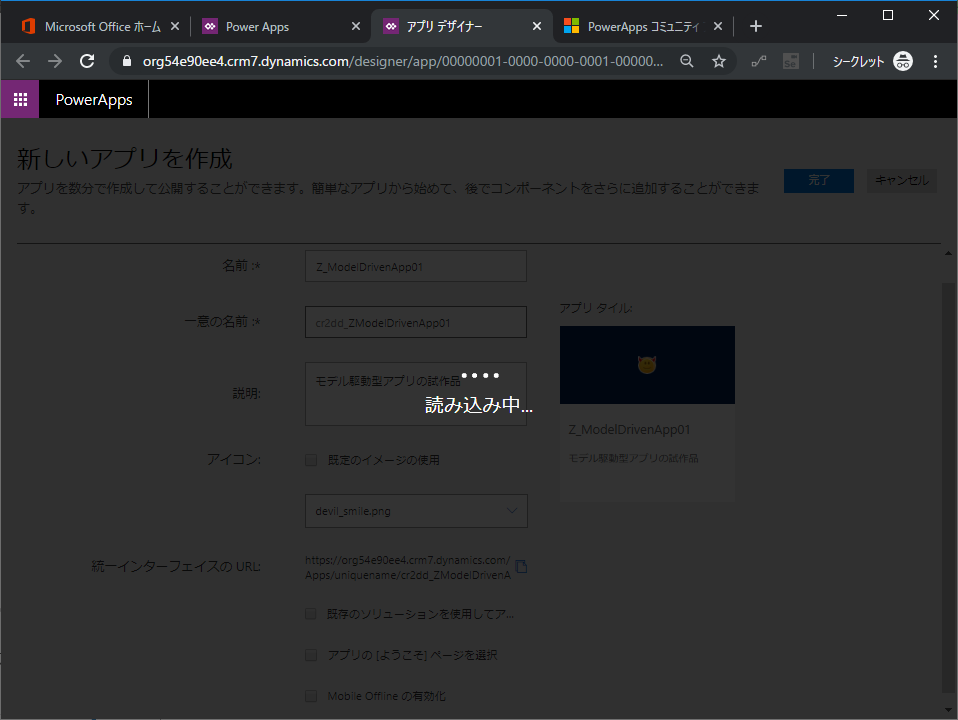Toggle 既定のイメージの使用 checkbox
Viewport: 958px width, 720px height.
(x=311, y=460)
